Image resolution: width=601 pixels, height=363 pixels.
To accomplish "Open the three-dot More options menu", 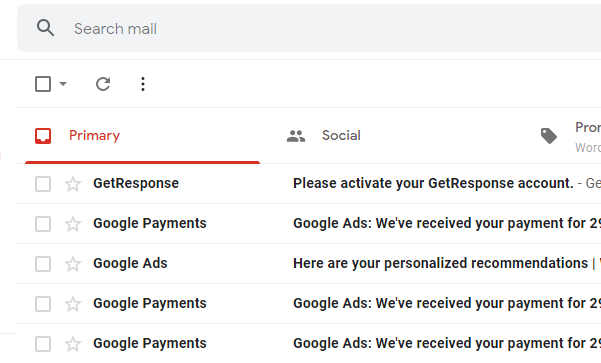I will (143, 84).
